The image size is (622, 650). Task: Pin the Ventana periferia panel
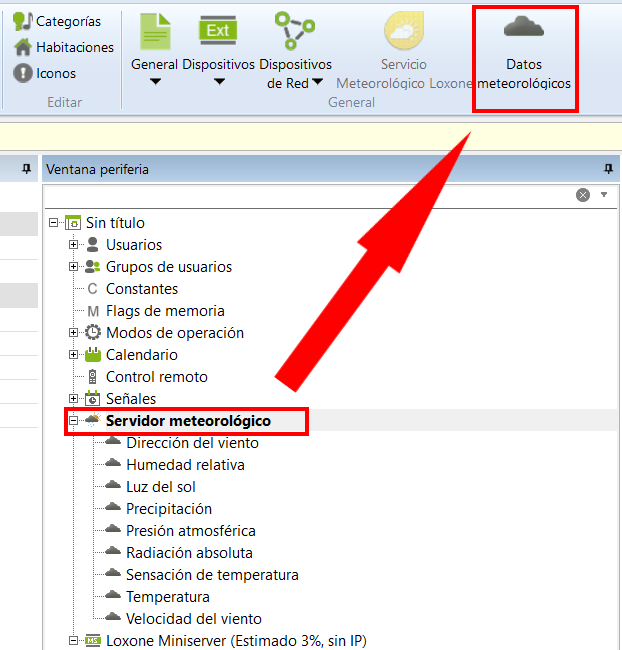tap(608, 169)
